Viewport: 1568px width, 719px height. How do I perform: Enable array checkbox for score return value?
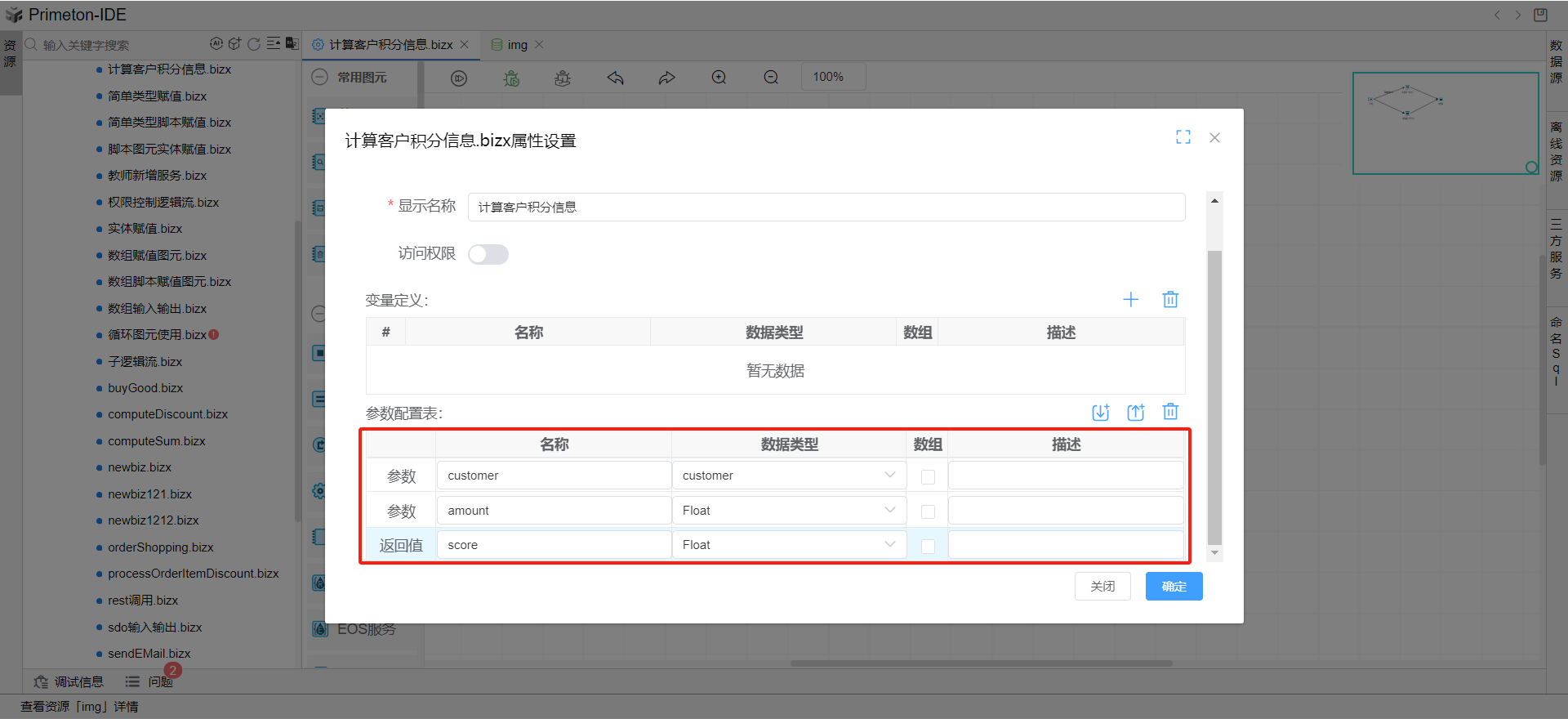pos(928,546)
